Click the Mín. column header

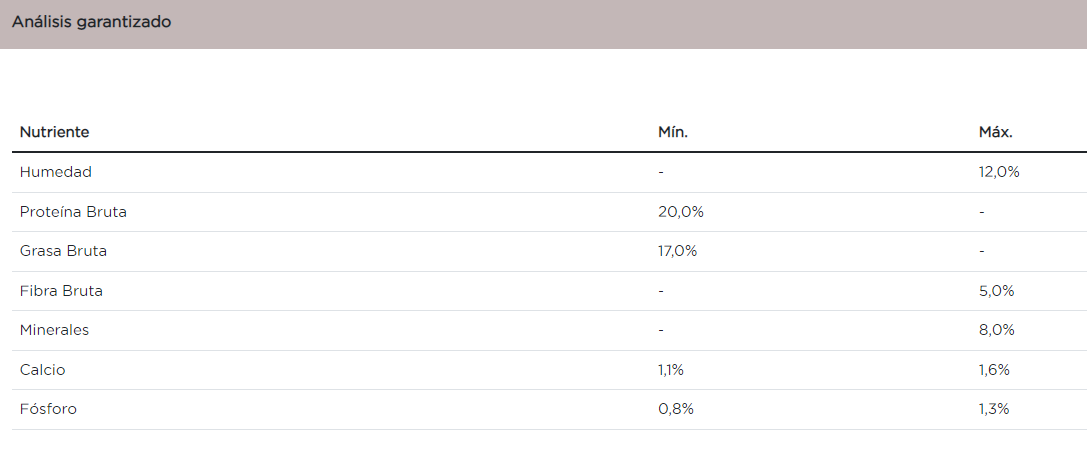point(673,132)
